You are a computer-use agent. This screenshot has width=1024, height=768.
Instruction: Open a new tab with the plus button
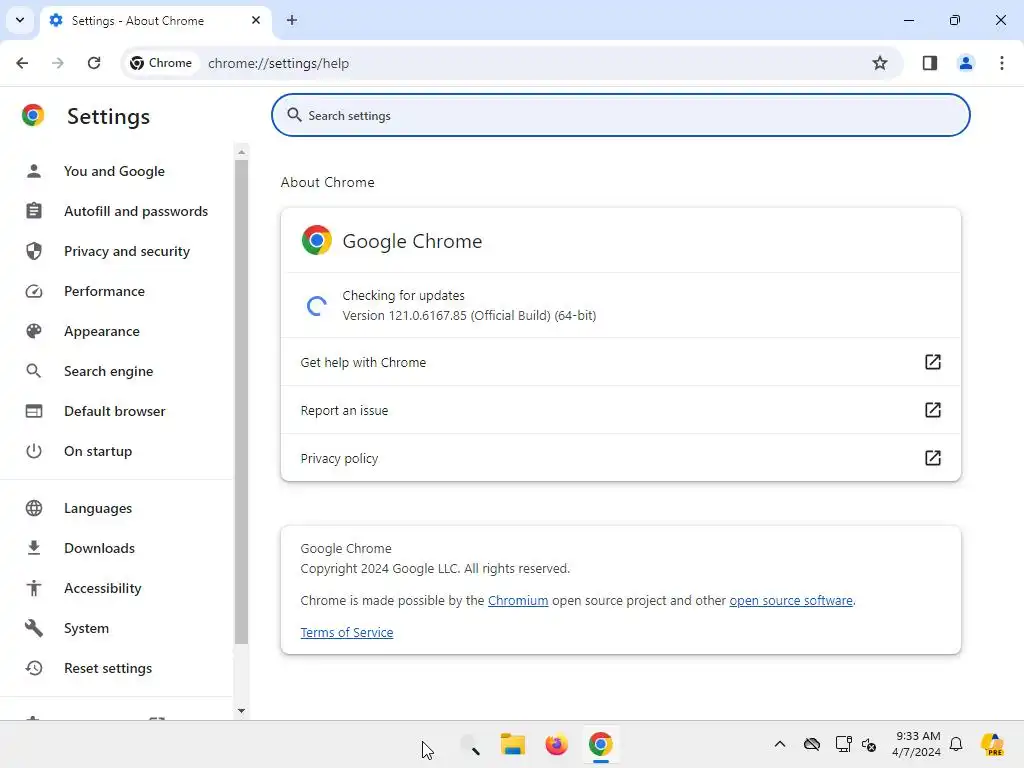tap(292, 20)
